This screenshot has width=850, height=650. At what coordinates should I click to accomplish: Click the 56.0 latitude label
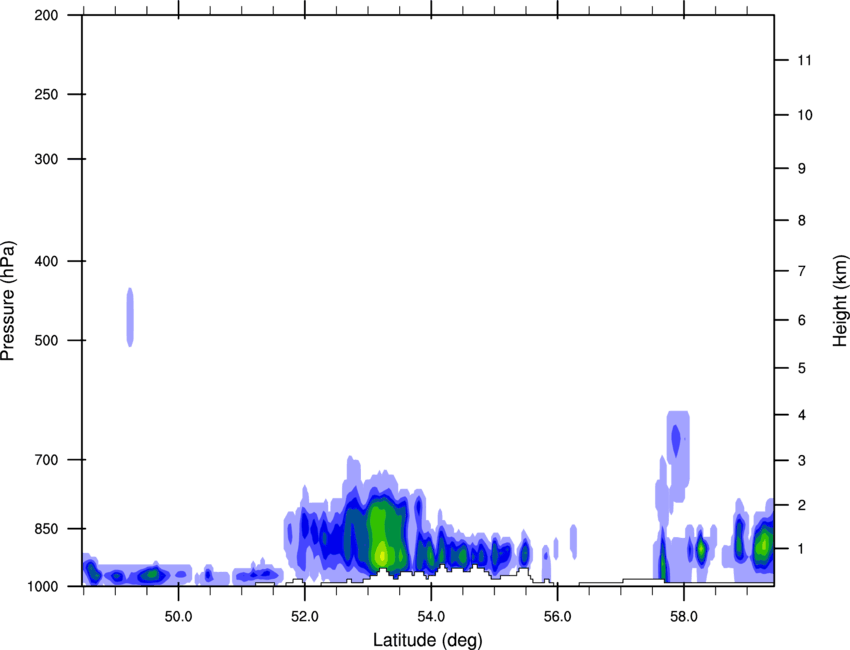[x=558, y=617]
